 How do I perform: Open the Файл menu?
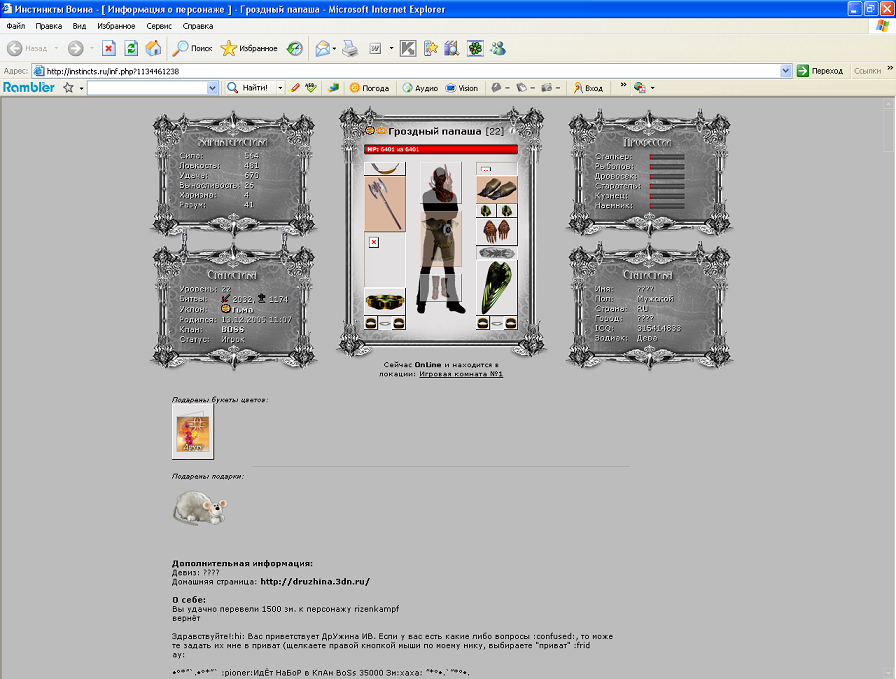16,26
